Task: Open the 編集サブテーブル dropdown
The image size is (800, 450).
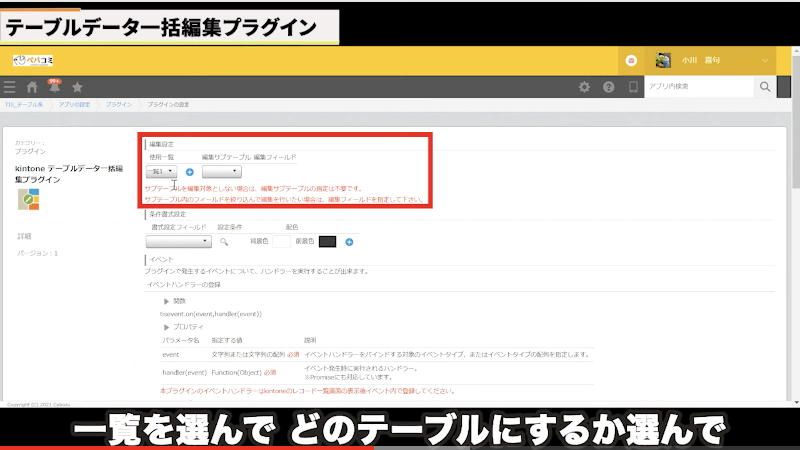Action: click(222, 172)
